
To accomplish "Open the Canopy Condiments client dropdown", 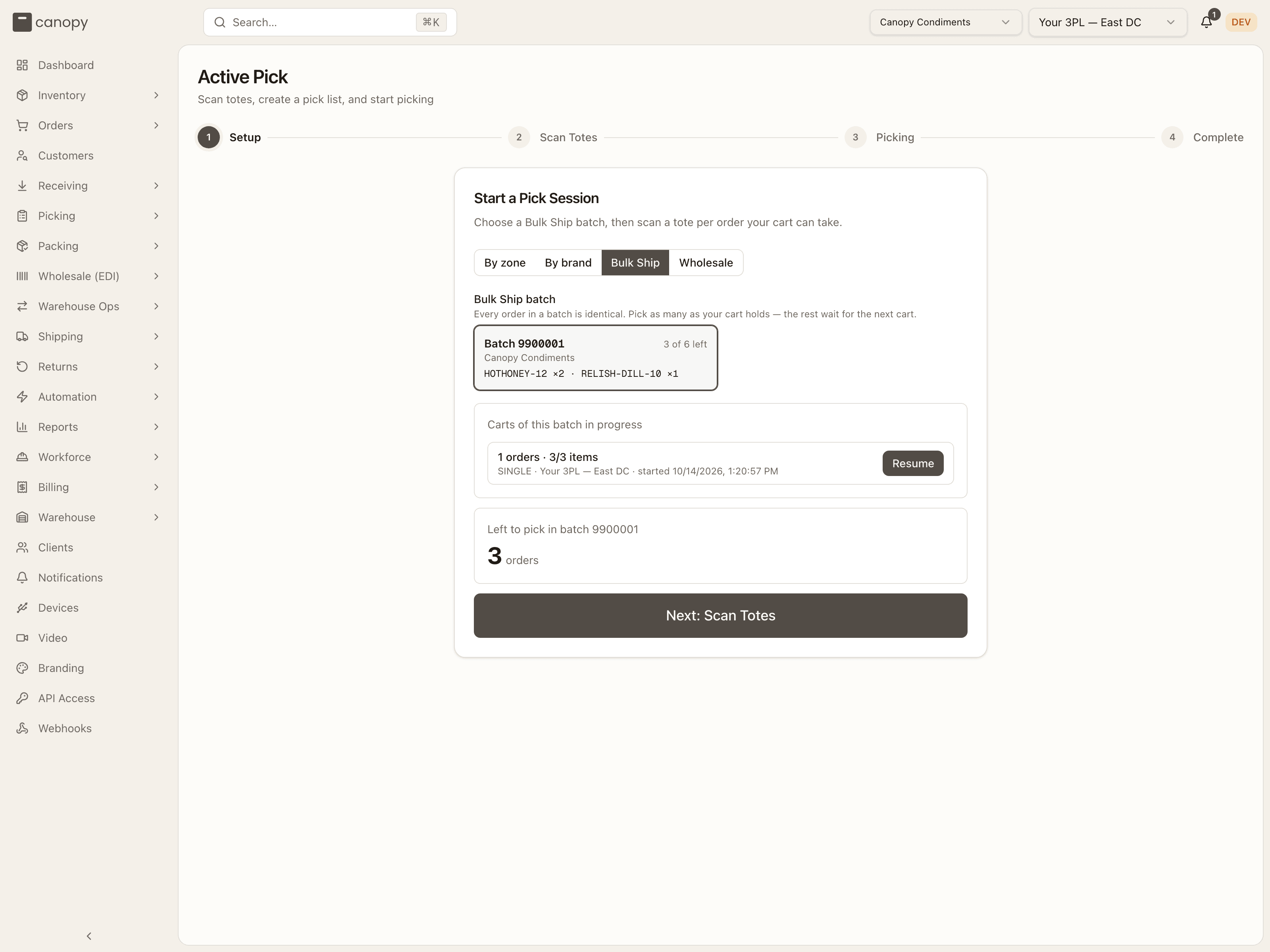I will [946, 22].
